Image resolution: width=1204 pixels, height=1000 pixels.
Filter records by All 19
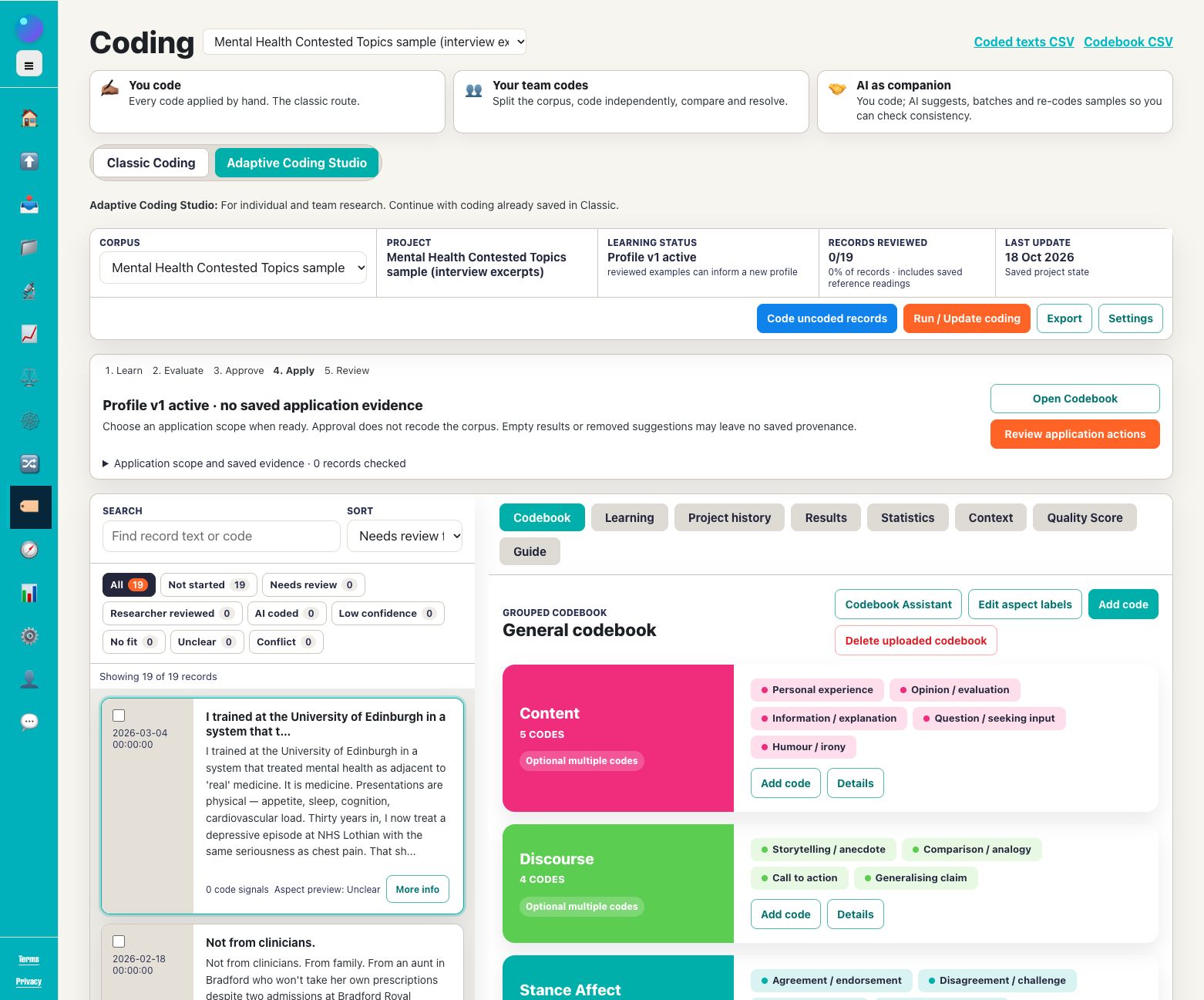[129, 584]
